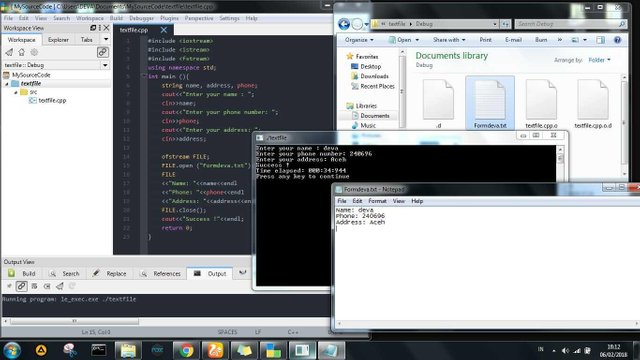The image size is (640, 360).
Task: Click the volume icon in system tray
Action: tap(565, 350)
